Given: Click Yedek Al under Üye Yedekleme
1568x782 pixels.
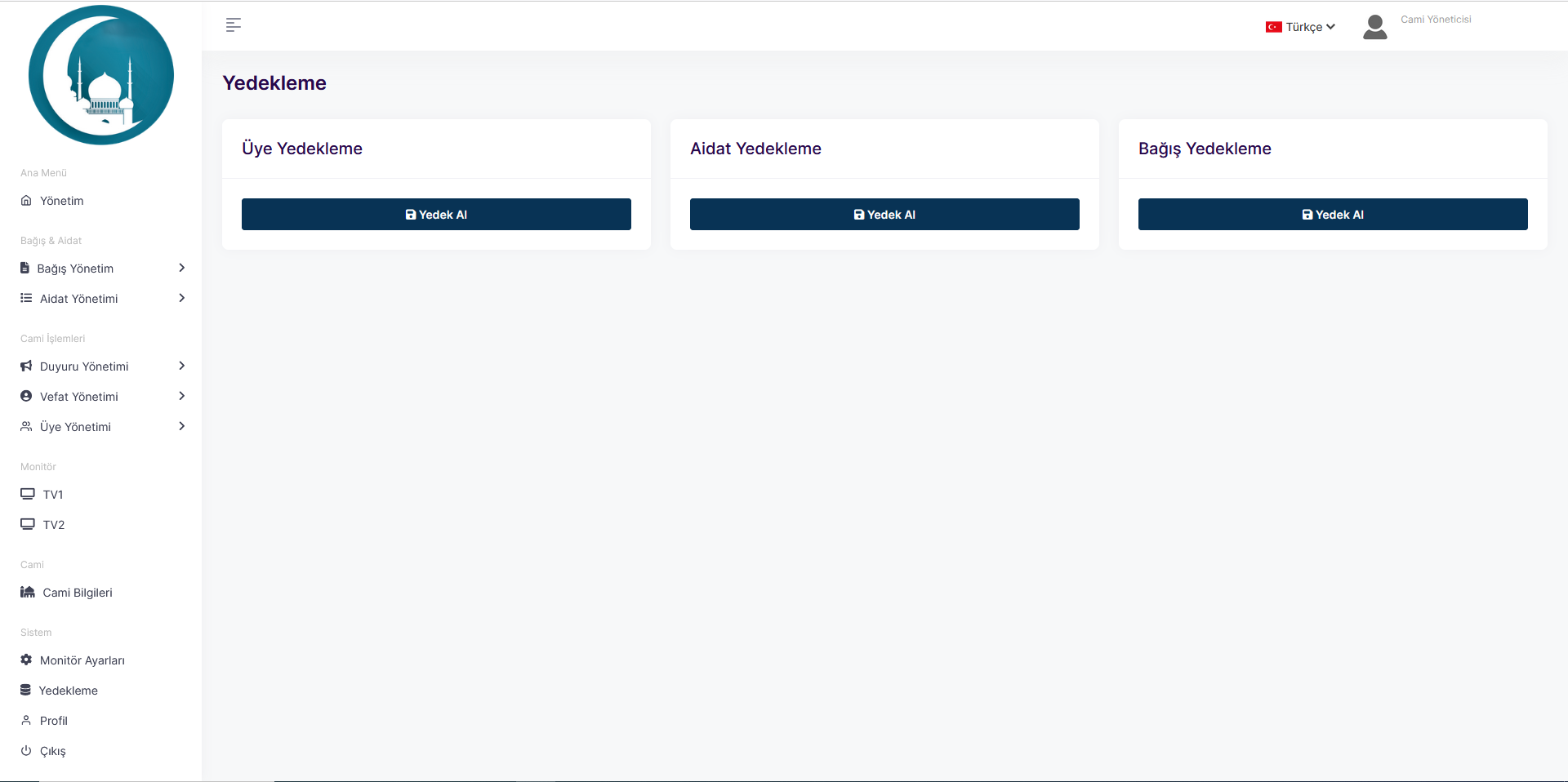Looking at the screenshot, I should pyautogui.click(x=436, y=215).
